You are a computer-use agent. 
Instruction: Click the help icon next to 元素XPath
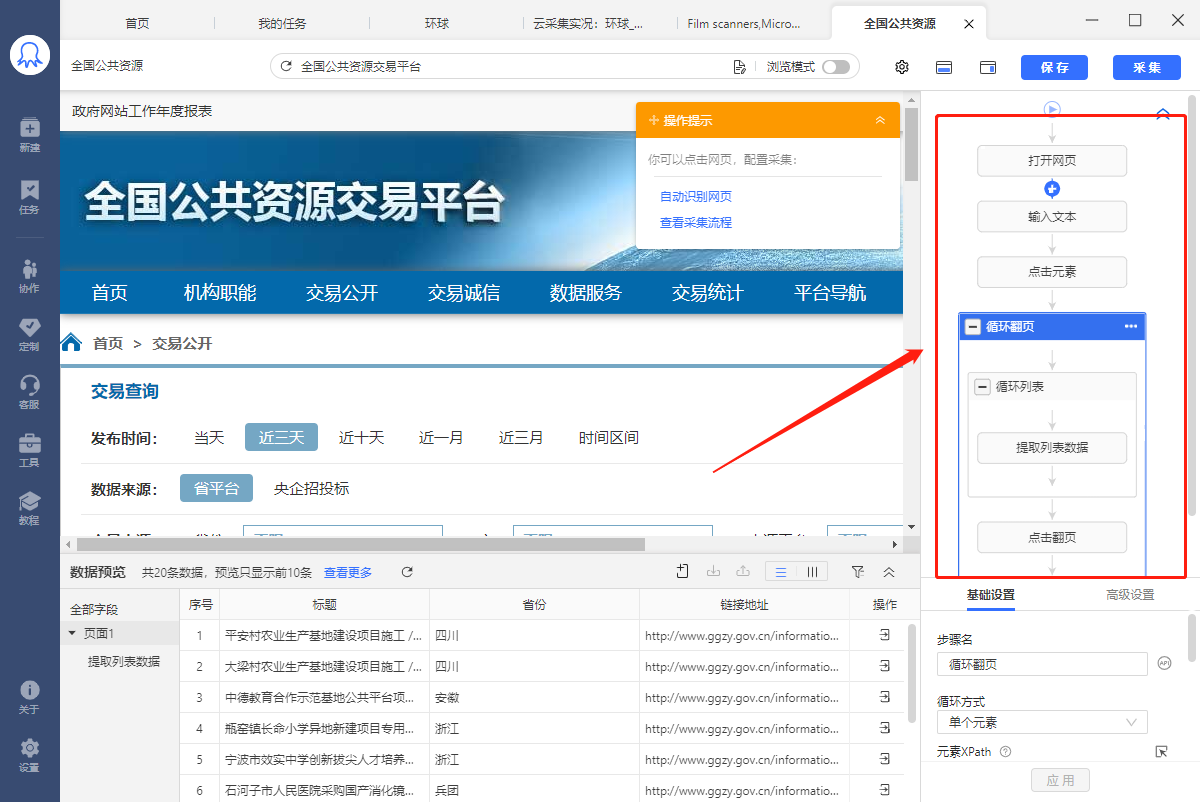(1006, 752)
